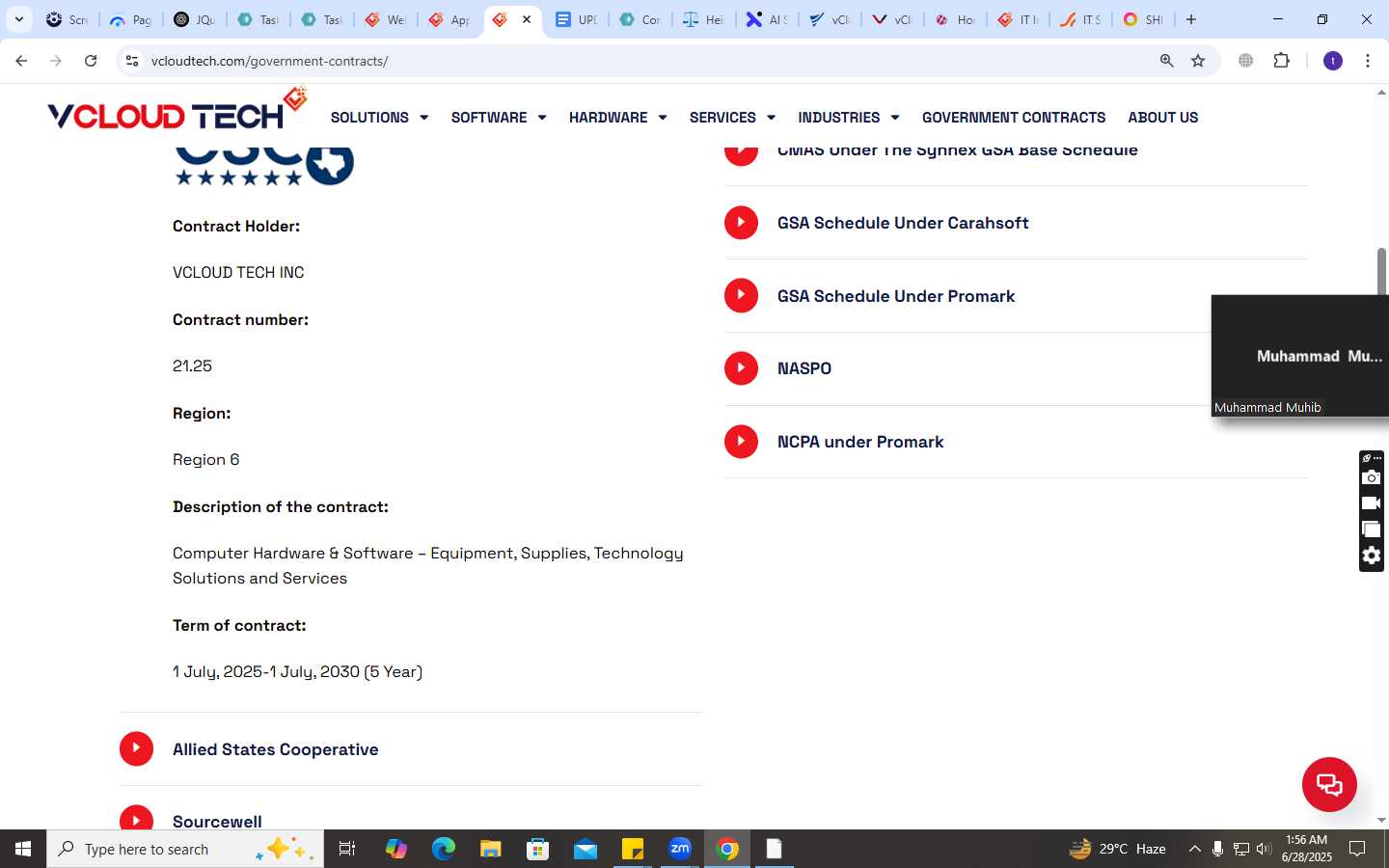Switch to the SHI browser tab
Viewport: 1389px width, 868px height.
[x=1143, y=19]
